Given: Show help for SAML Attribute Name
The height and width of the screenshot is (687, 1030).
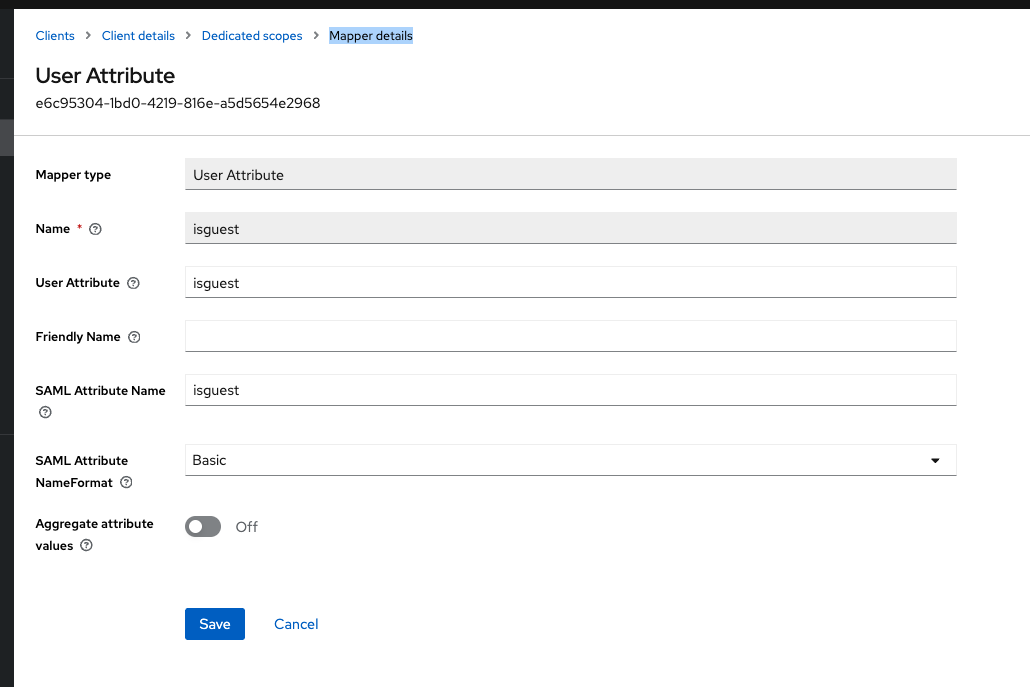Looking at the screenshot, I should [x=45, y=412].
